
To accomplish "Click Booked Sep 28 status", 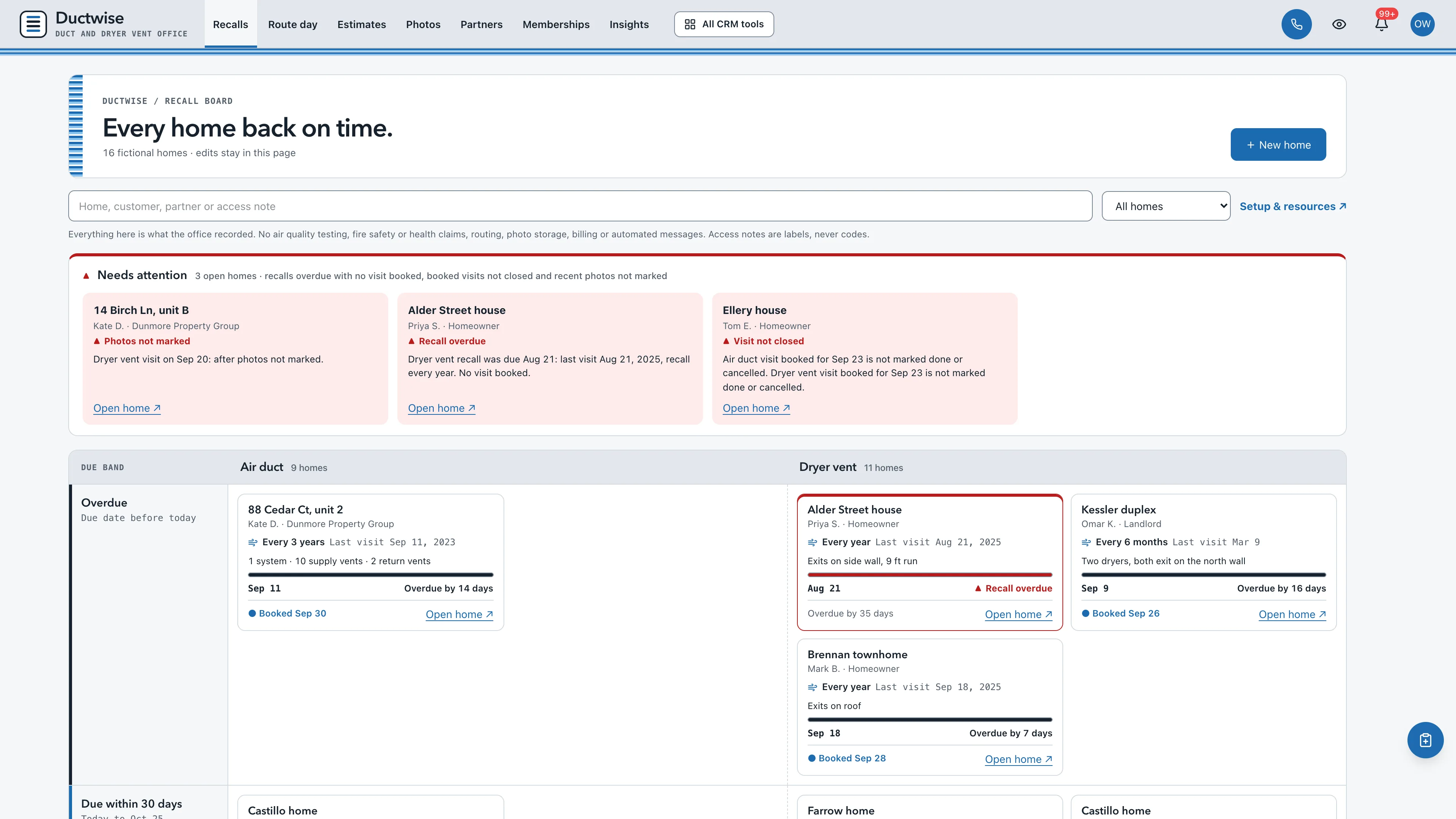I will pos(847,758).
